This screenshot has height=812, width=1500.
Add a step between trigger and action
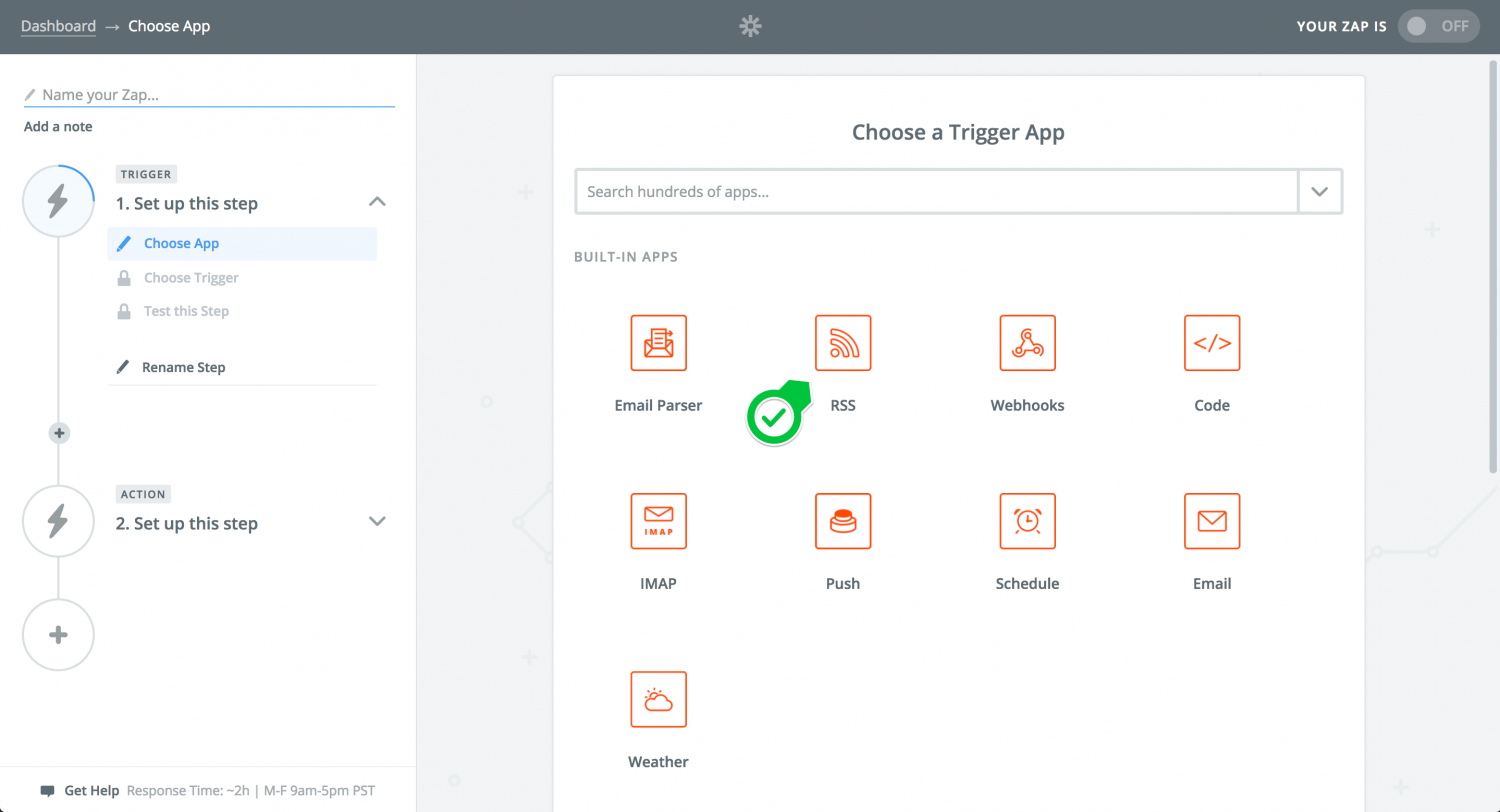[x=59, y=433]
